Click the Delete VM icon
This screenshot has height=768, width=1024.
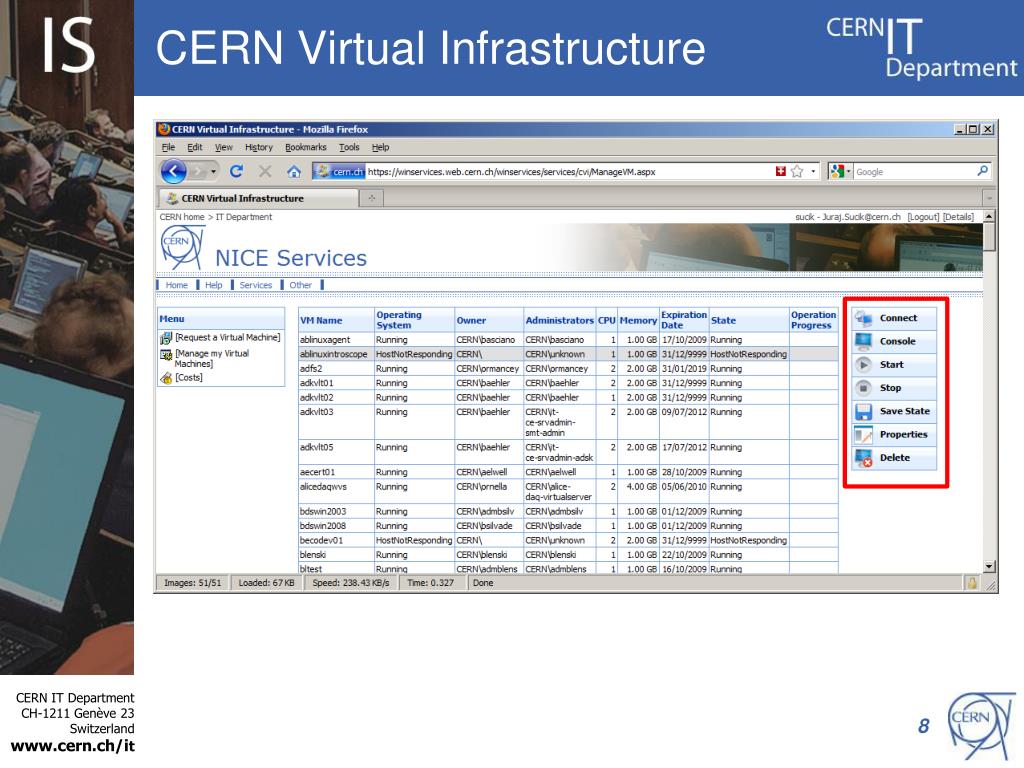click(863, 458)
